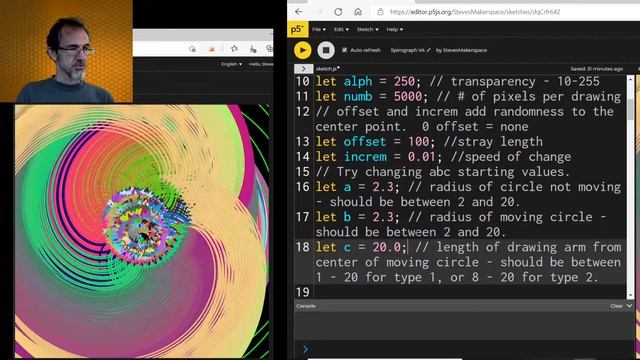
Task: Click the value 2.3 on line 17
Action: coord(383,217)
